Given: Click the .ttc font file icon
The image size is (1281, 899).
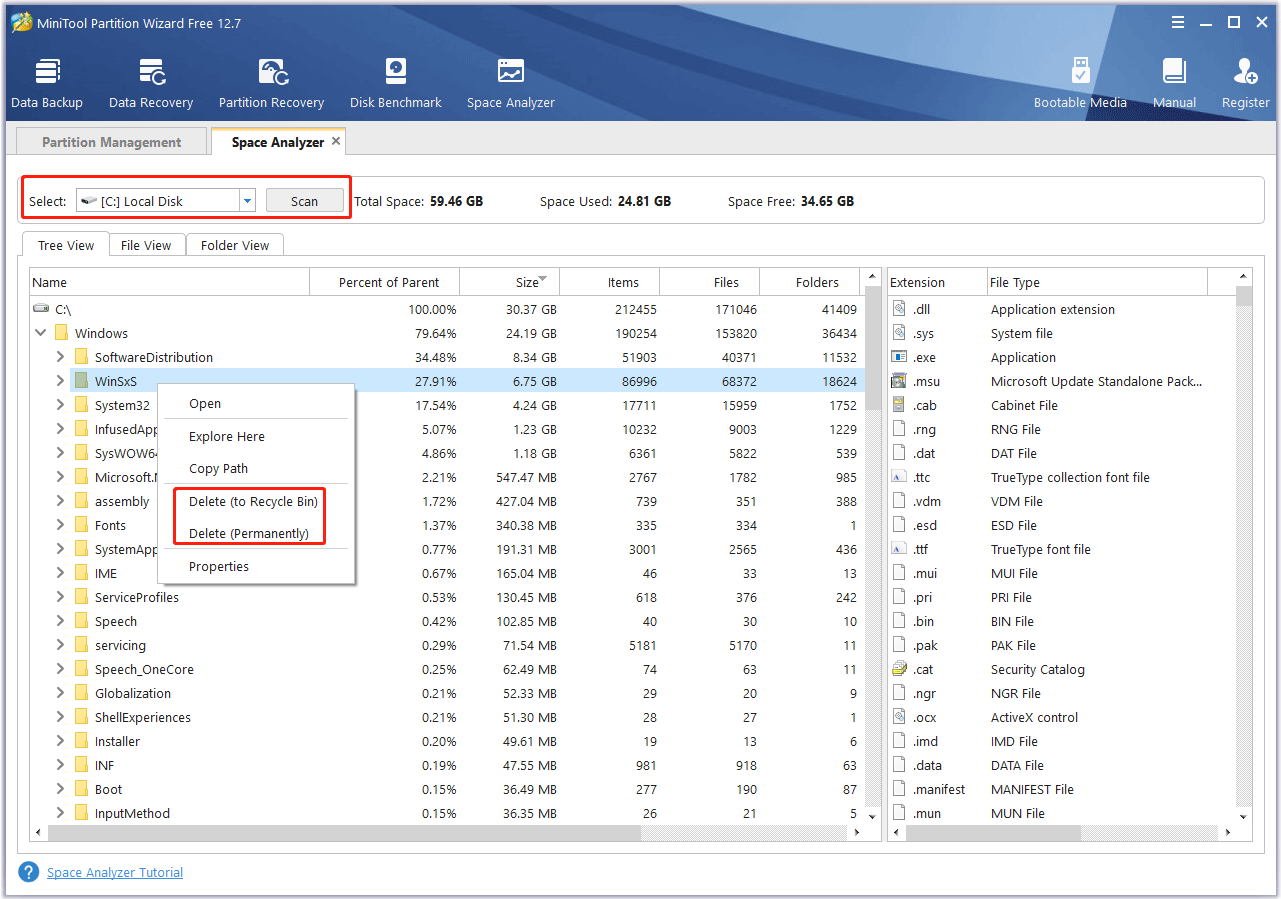Looking at the screenshot, I should pos(899,477).
